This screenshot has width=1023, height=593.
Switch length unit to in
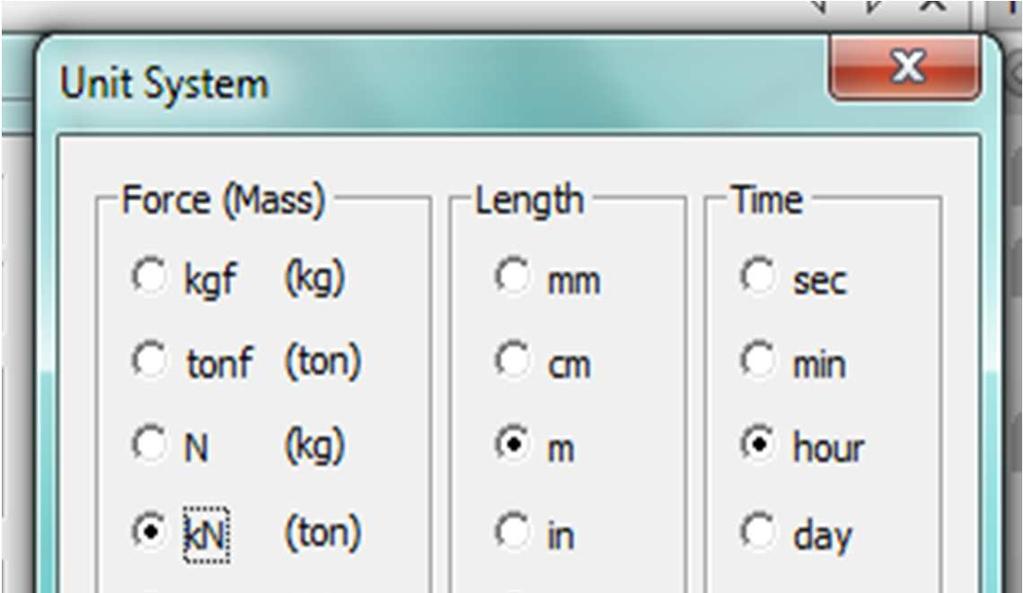click(x=513, y=530)
